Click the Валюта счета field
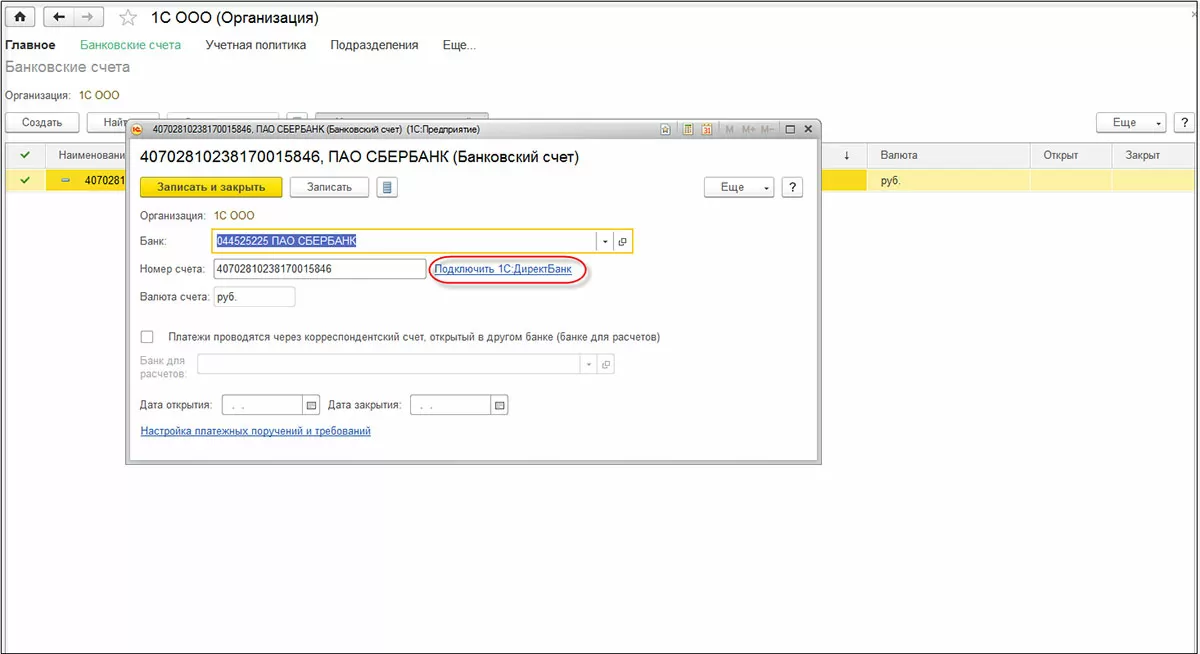 254,297
